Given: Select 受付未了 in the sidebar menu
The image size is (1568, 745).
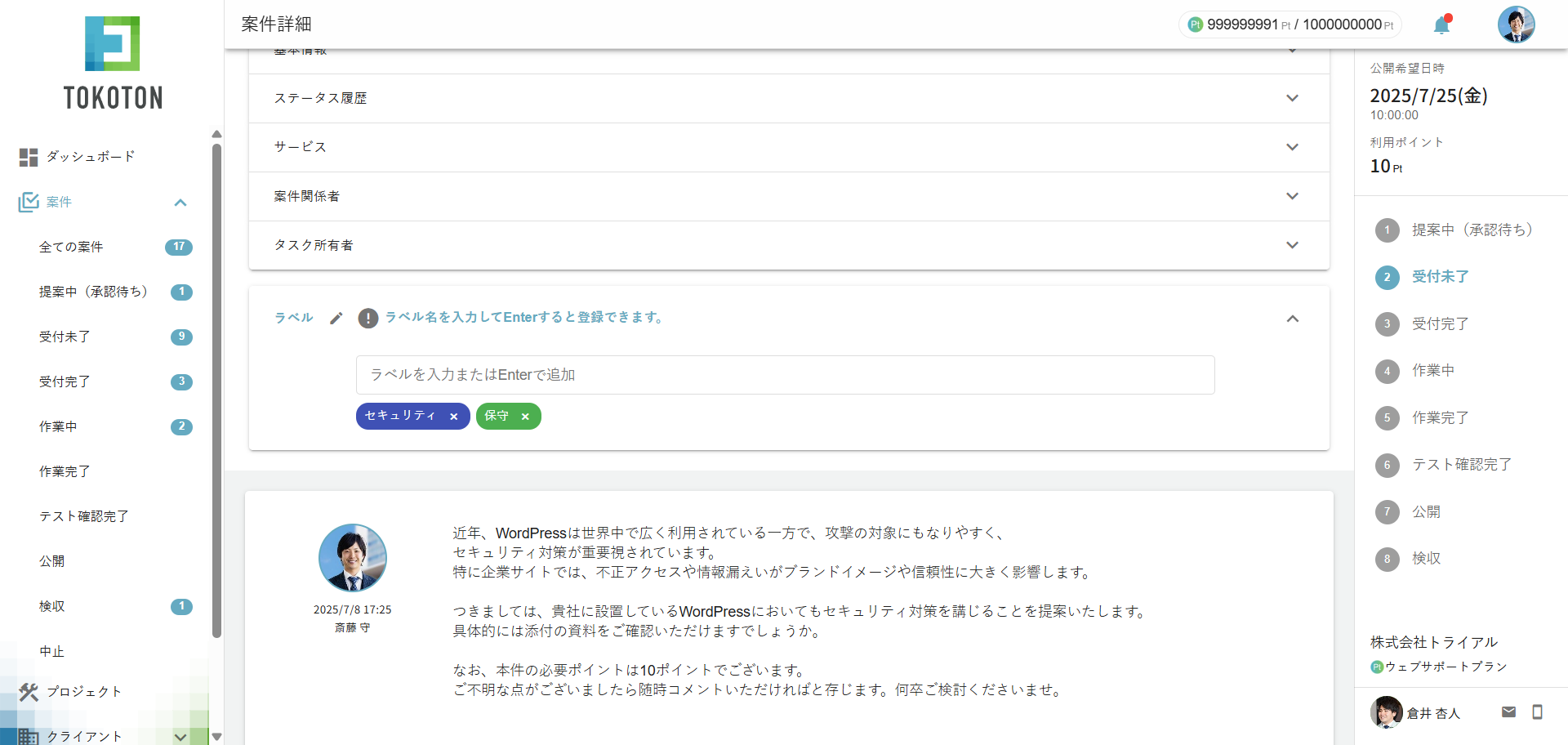Looking at the screenshot, I should pos(65,337).
